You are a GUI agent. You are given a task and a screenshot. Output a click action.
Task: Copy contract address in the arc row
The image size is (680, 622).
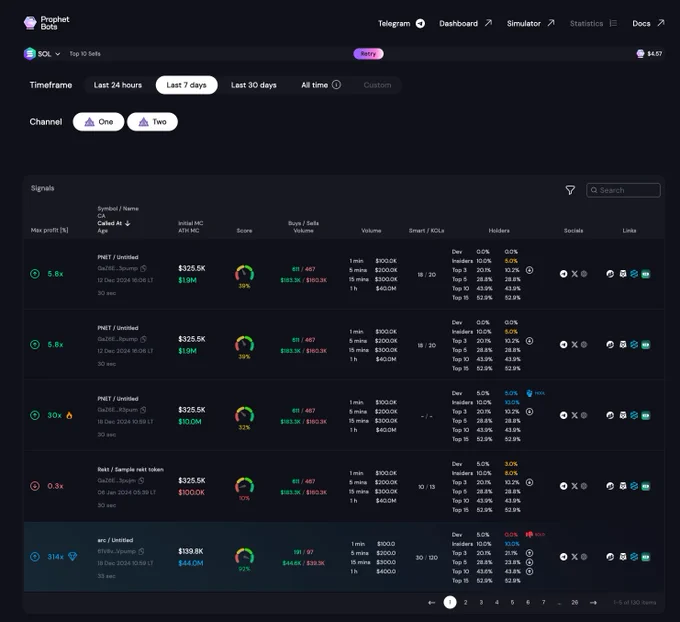pyautogui.click(x=141, y=551)
